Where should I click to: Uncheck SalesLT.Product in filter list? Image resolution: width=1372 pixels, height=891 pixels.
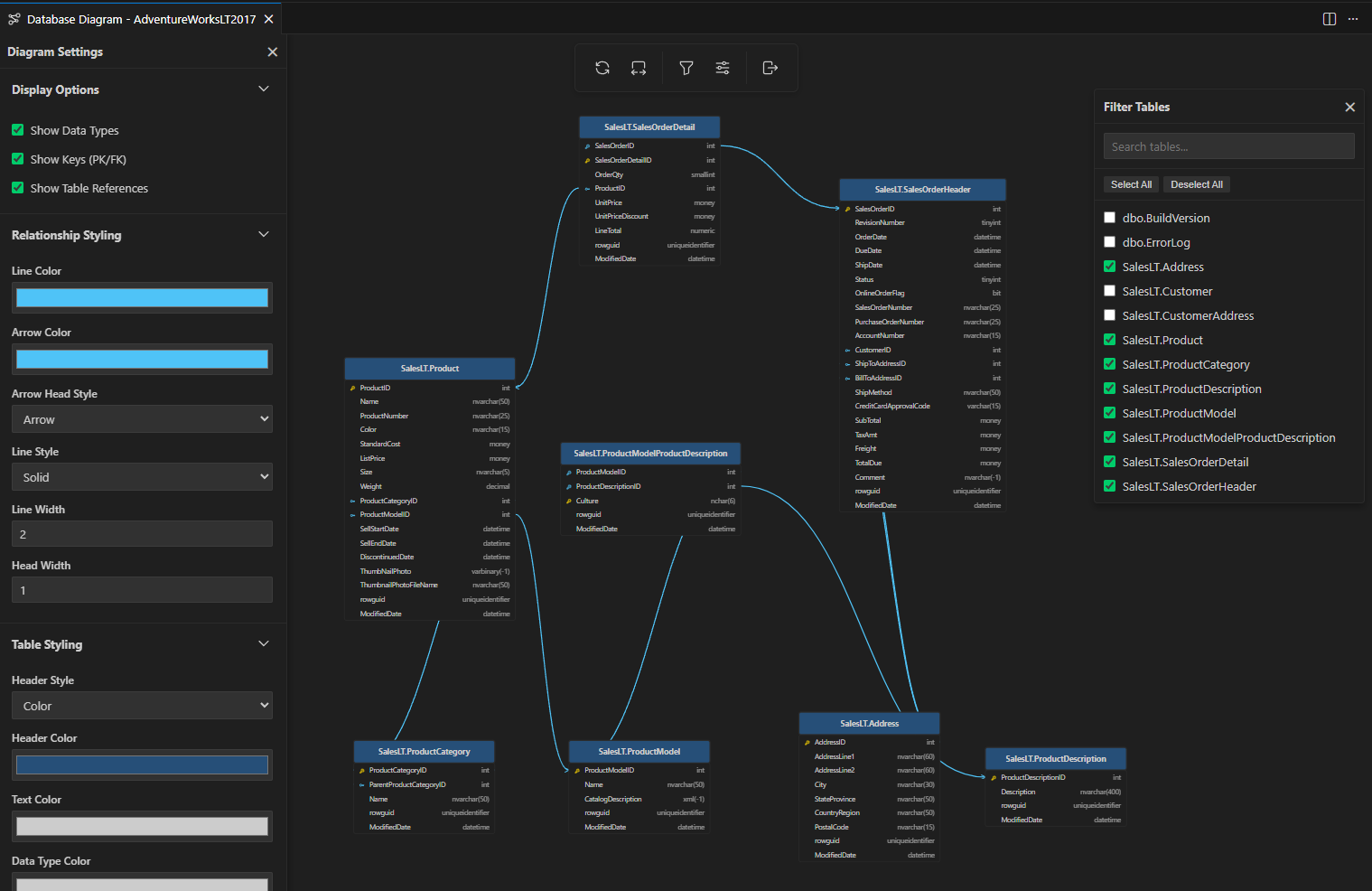coord(1110,340)
